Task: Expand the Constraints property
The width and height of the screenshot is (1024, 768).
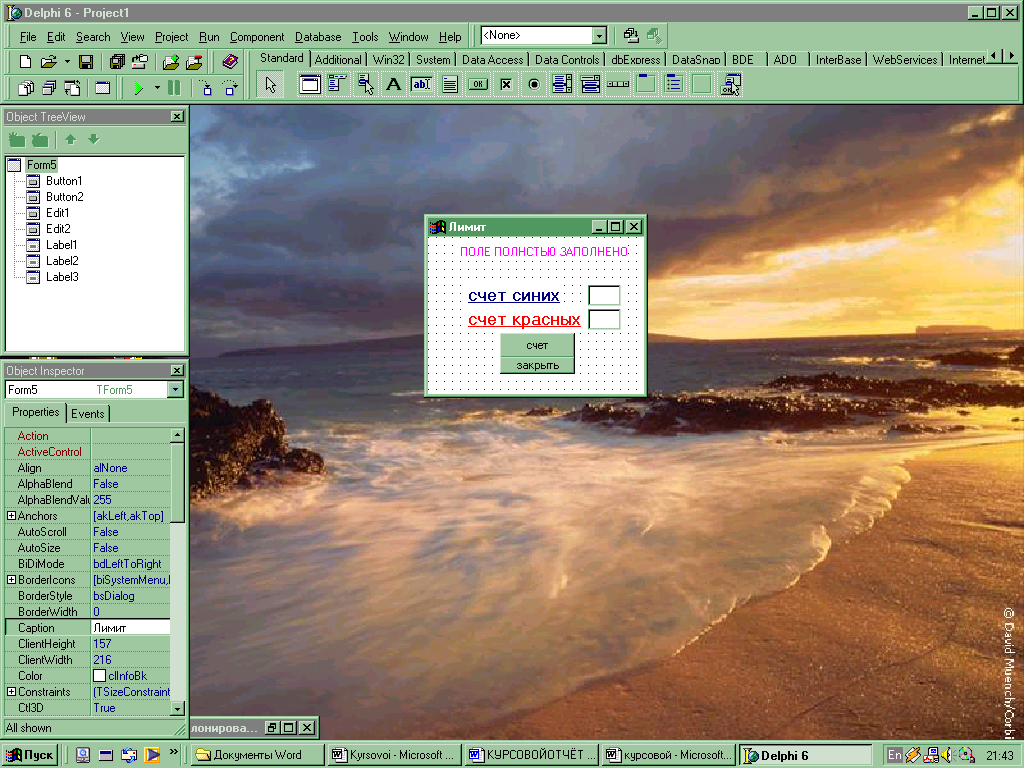Action: 11,692
